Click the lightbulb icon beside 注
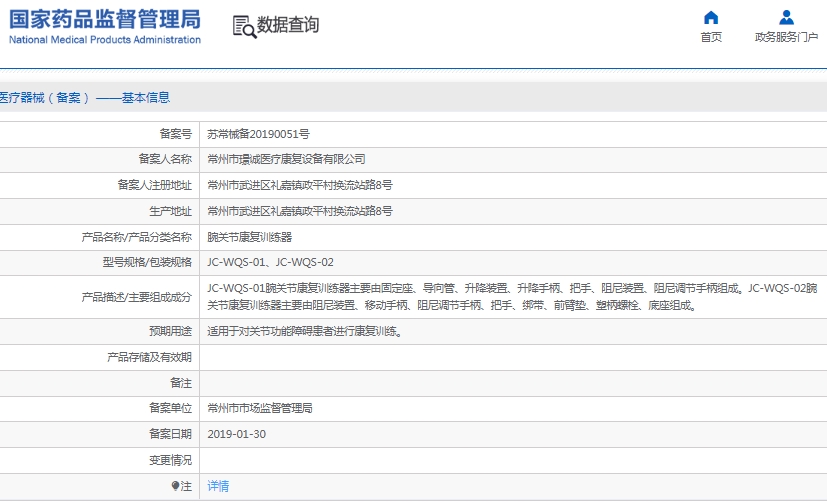The image size is (827, 503). coord(175,486)
